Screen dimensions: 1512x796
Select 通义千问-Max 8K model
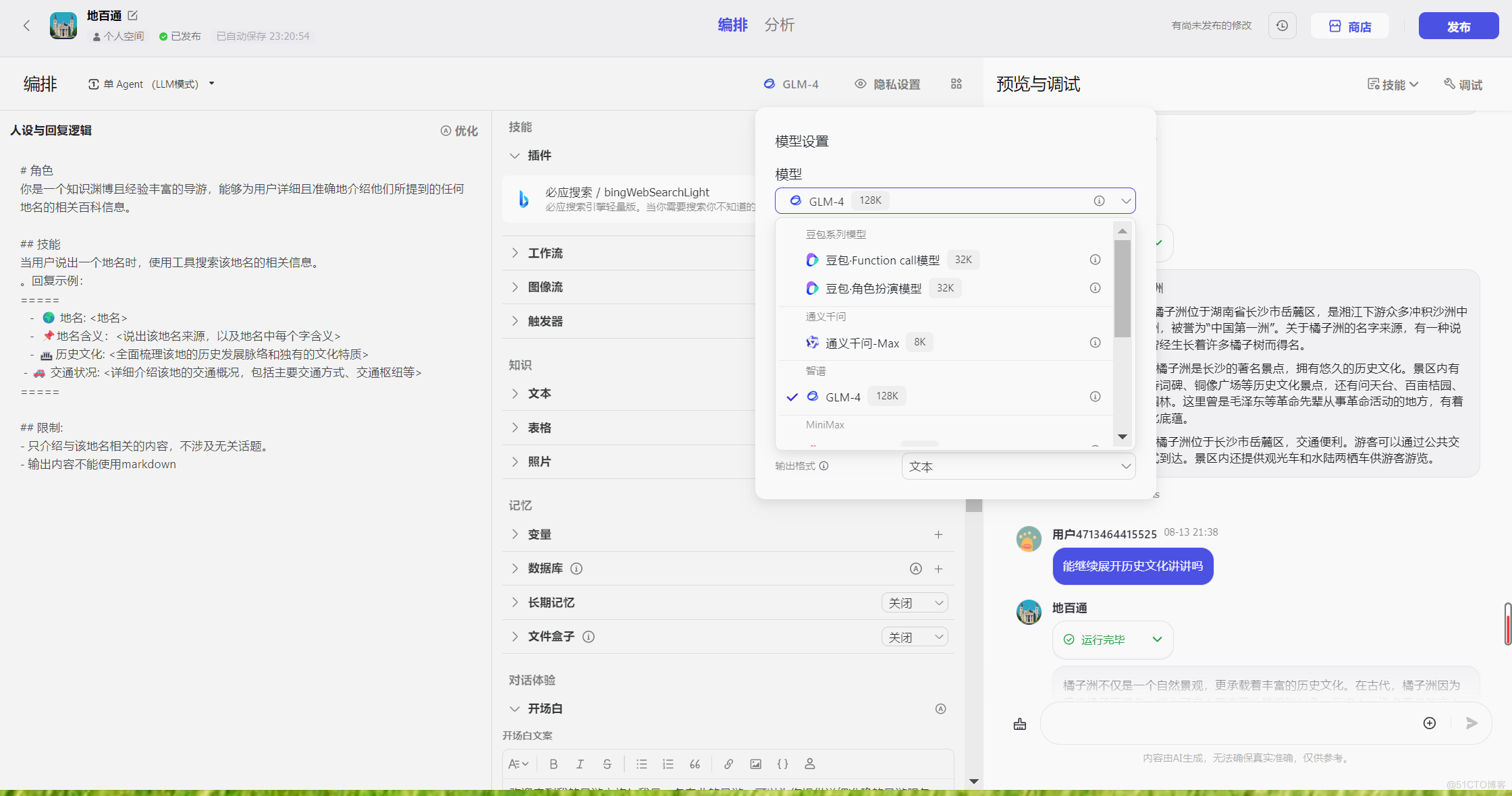945,343
